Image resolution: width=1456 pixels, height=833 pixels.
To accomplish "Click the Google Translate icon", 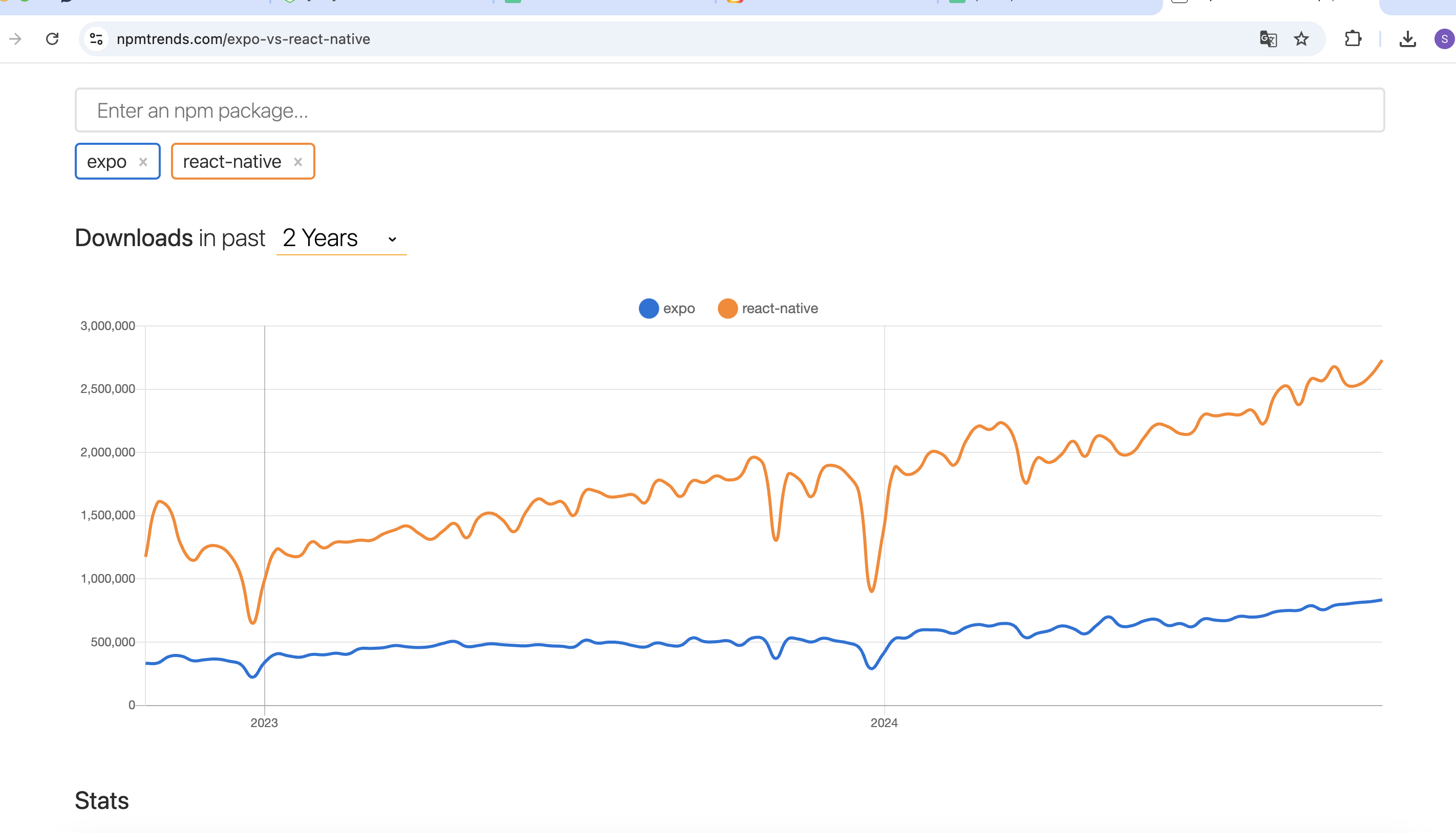I will 1268,39.
